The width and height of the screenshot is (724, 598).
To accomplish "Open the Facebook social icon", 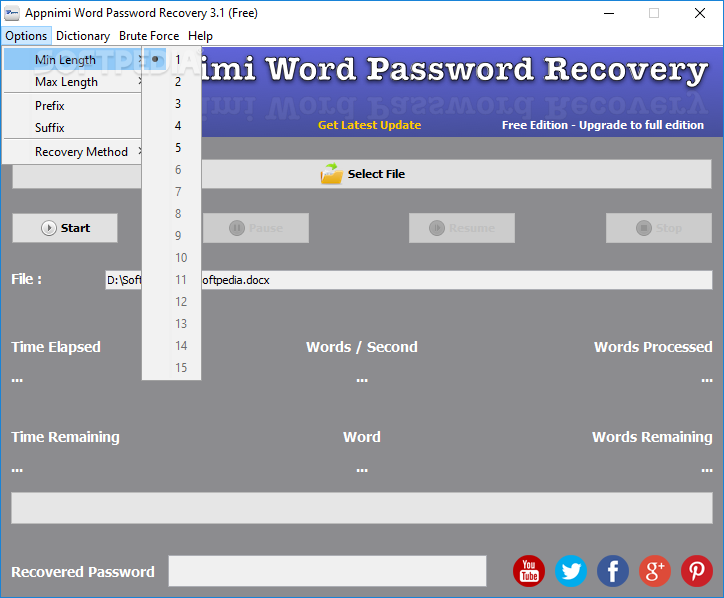I will (613, 571).
